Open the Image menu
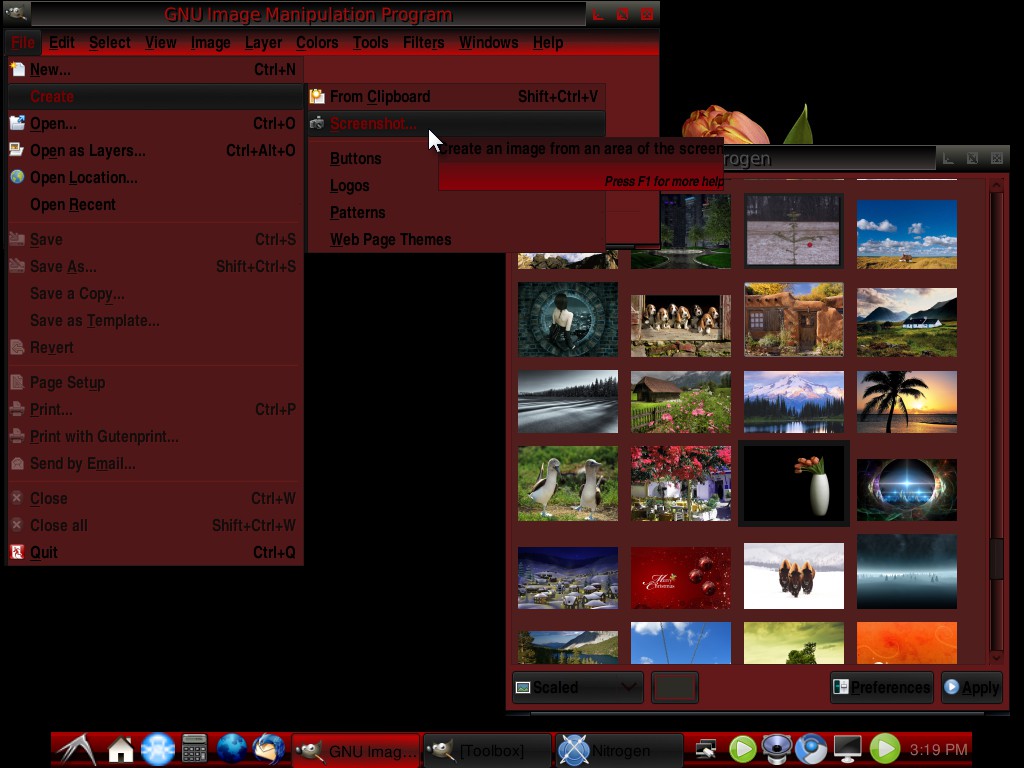Viewport: 1024px width, 768px height. pos(210,42)
